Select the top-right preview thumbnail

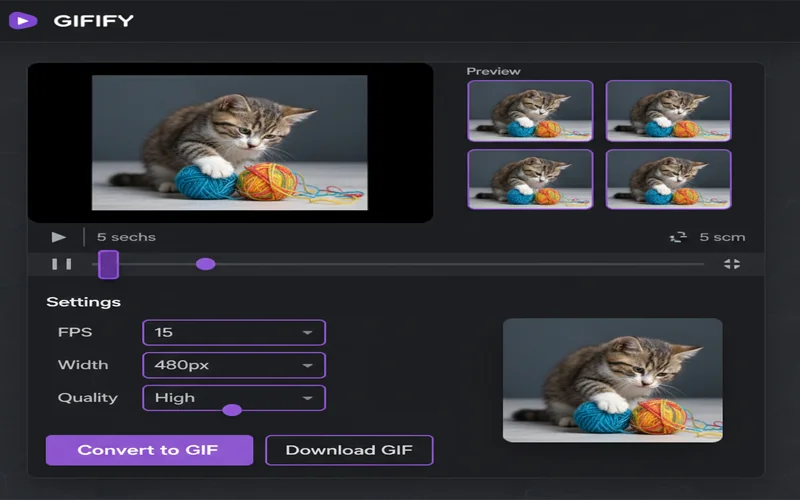tap(668, 111)
